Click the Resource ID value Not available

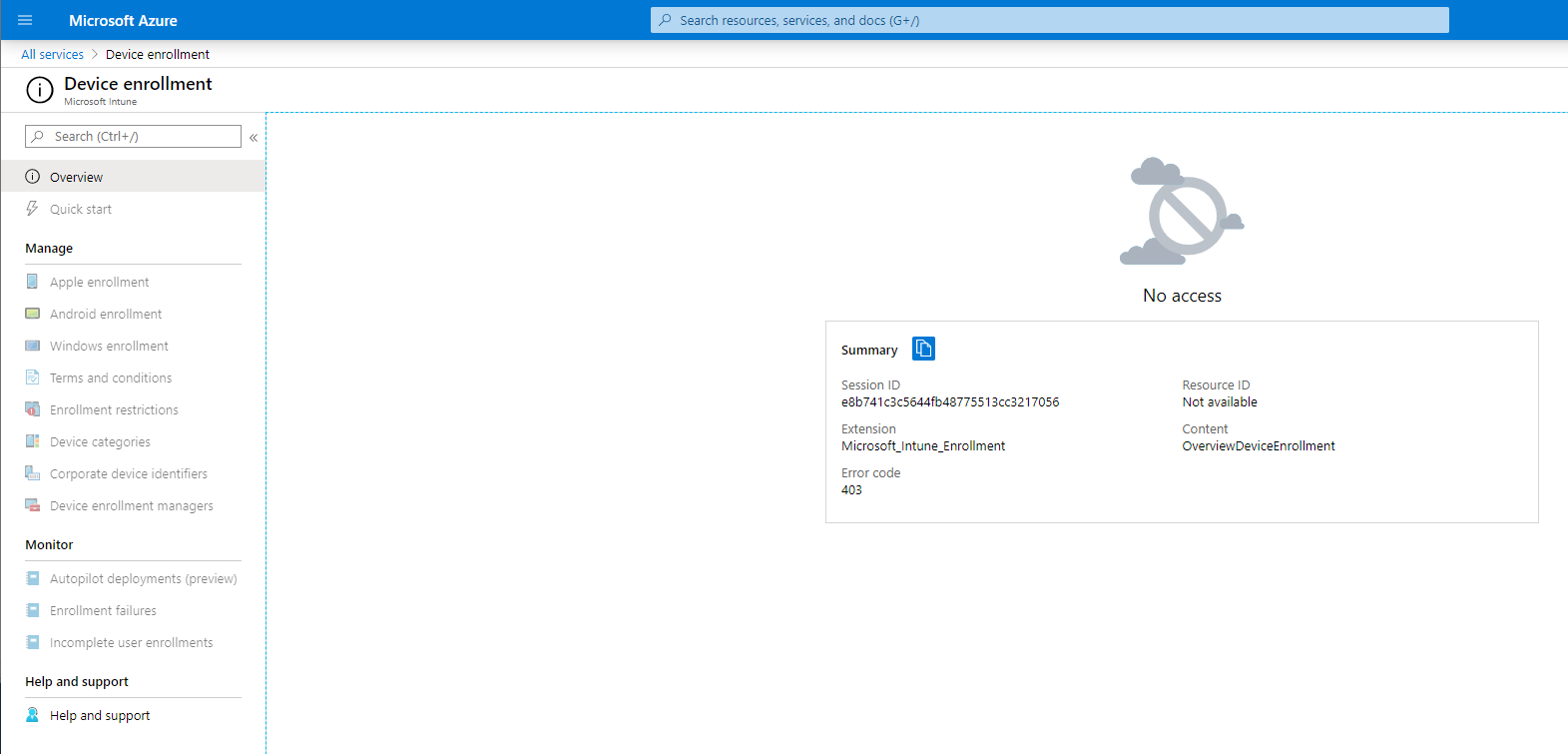point(1220,402)
